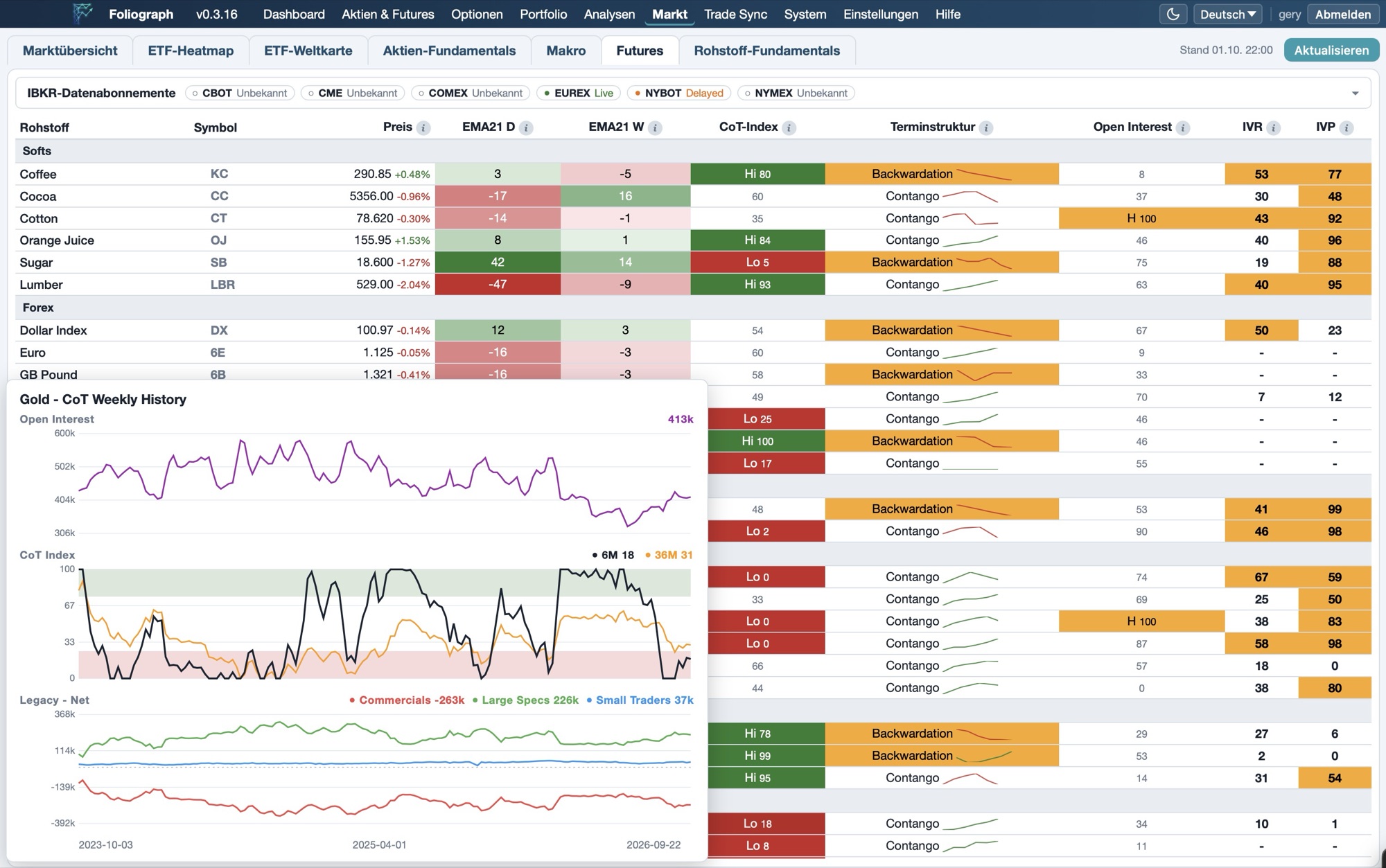
Task: Click the info icon next to Open Interest
Action: 1183,128
